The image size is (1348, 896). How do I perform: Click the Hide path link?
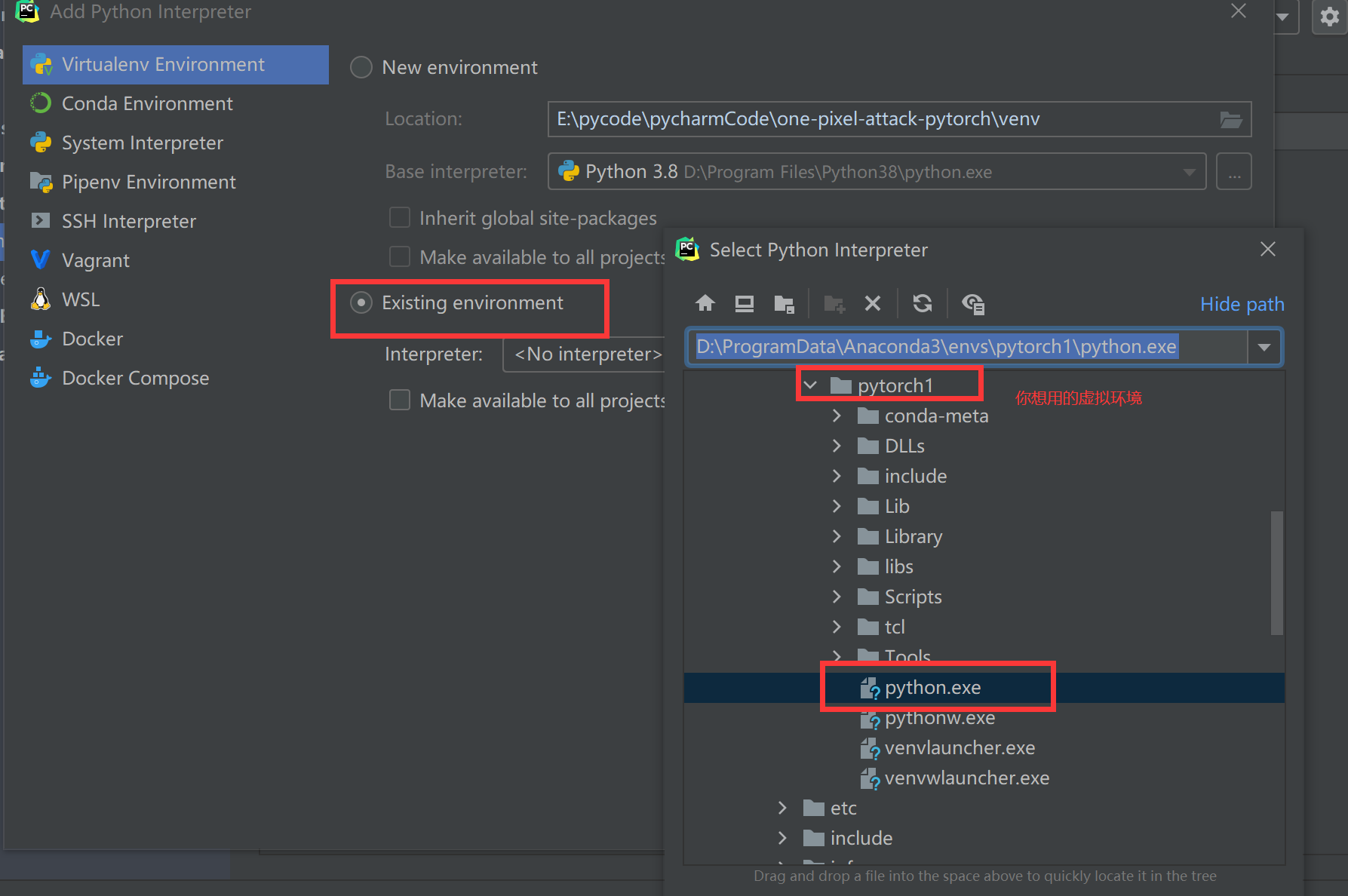pyautogui.click(x=1242, y=304)
